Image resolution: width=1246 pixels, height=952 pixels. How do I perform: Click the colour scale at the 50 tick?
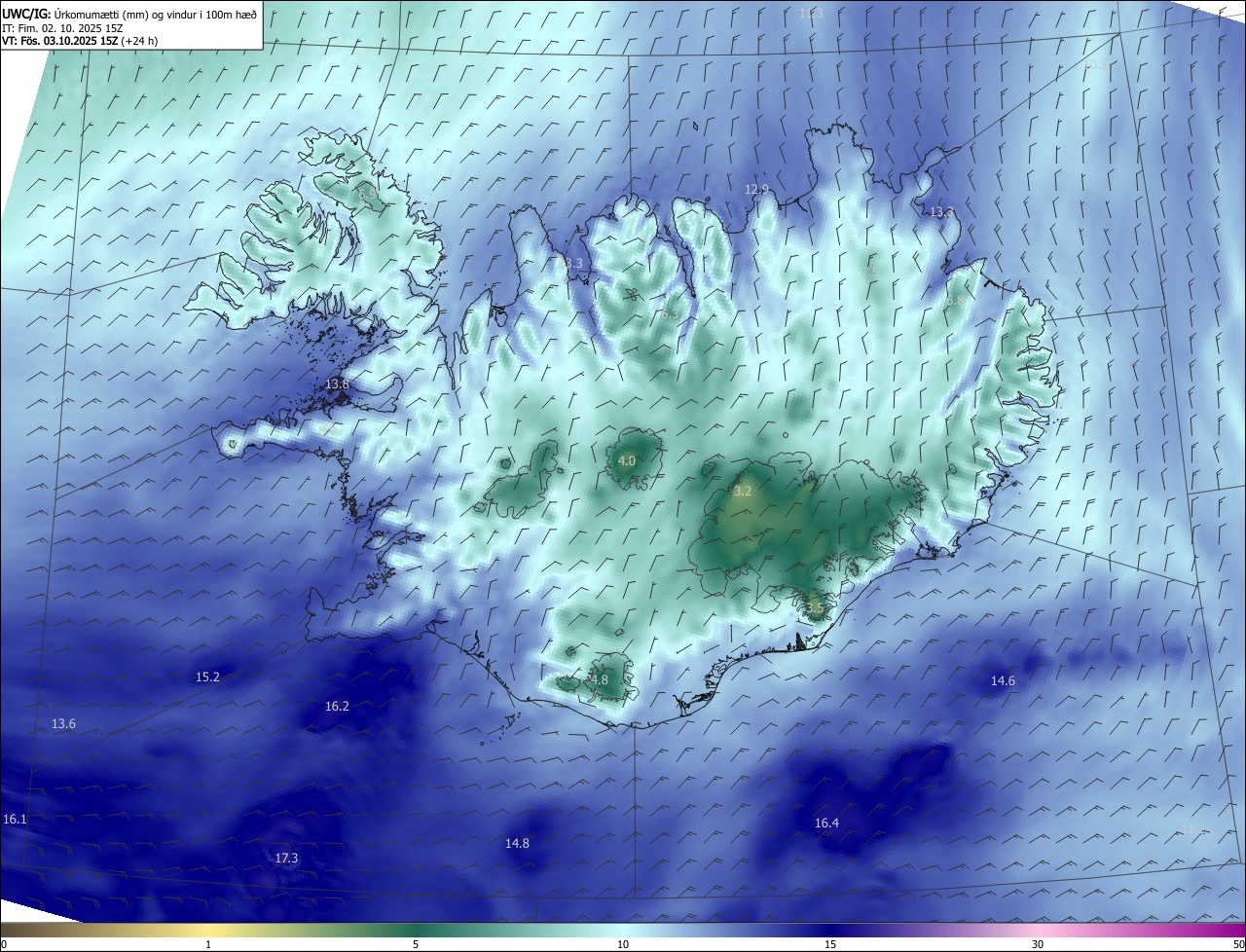1239,944
